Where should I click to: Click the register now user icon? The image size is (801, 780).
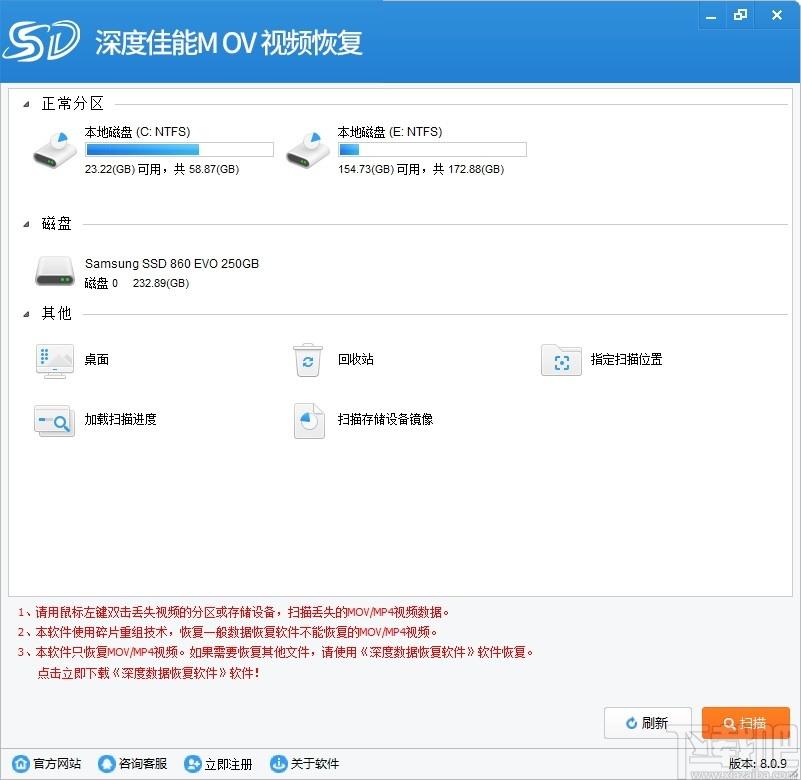click(192, 764)
